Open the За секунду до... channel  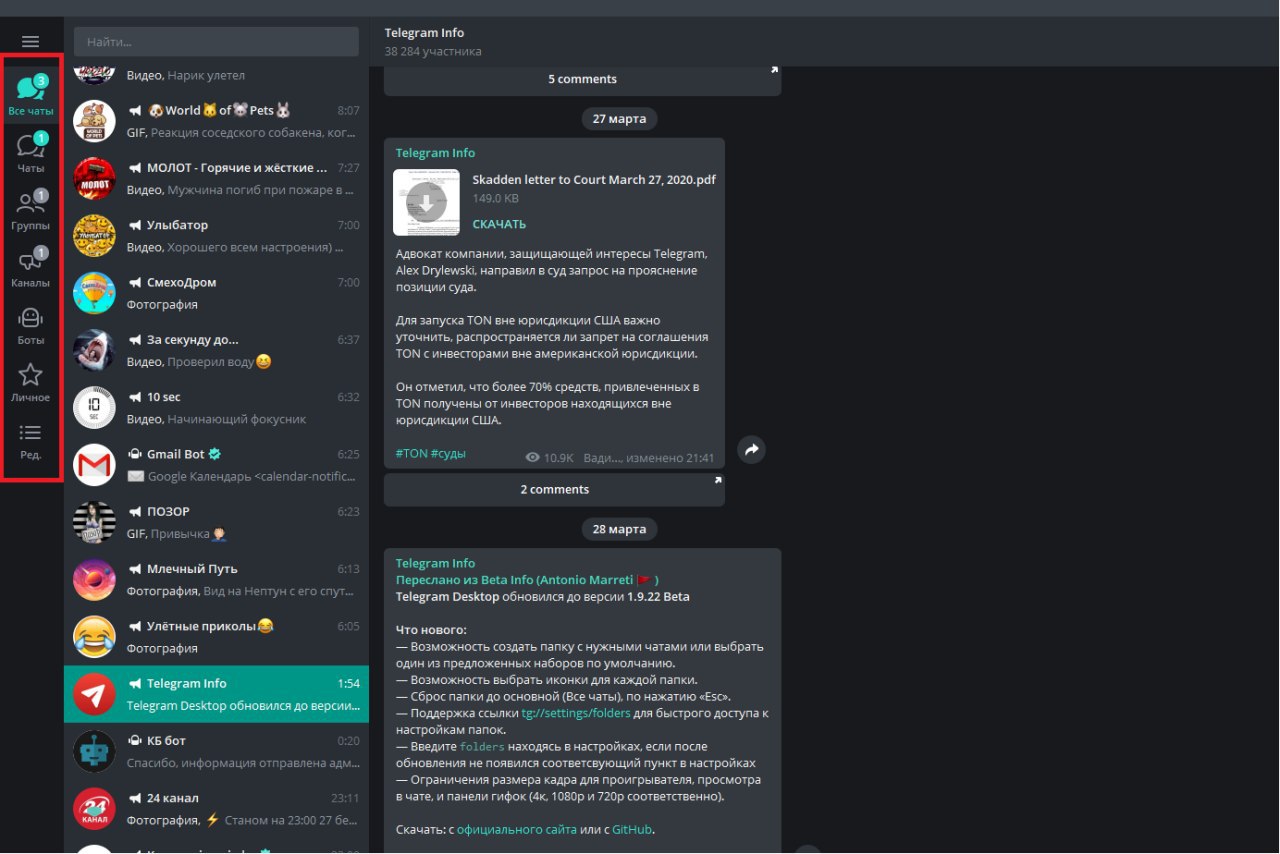216,351
